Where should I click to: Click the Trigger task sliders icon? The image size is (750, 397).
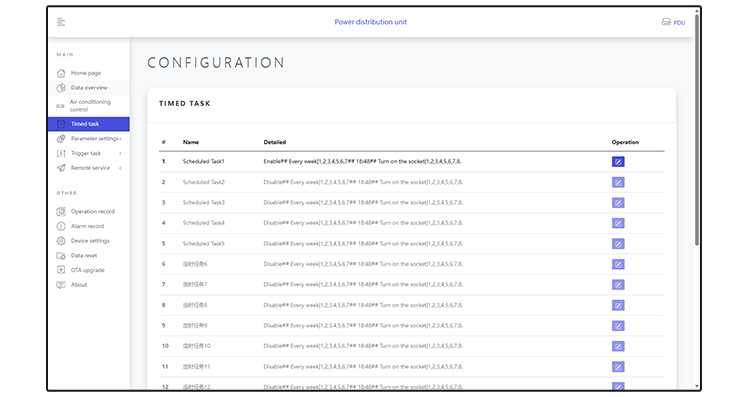[x=61, y=154]
